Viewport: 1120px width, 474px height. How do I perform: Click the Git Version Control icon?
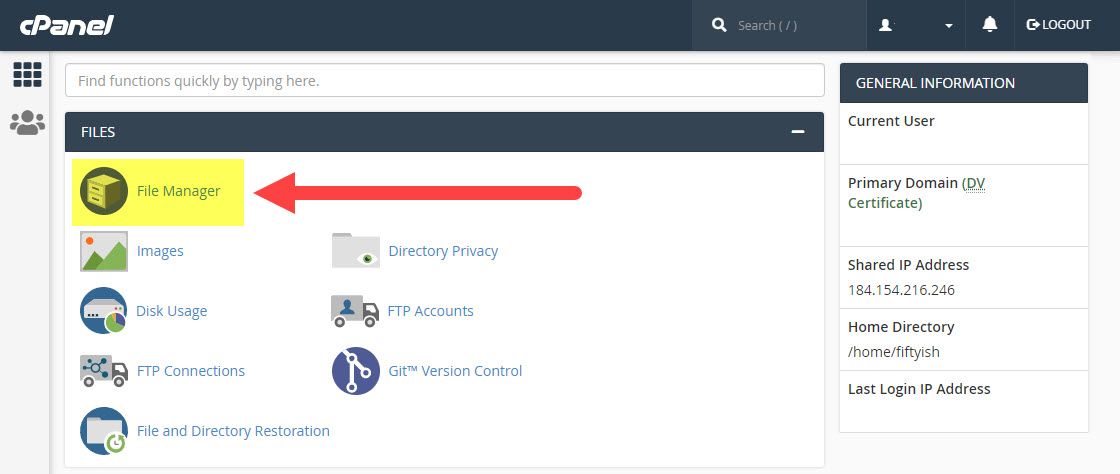pyautogui.click(x=356, y=371)
